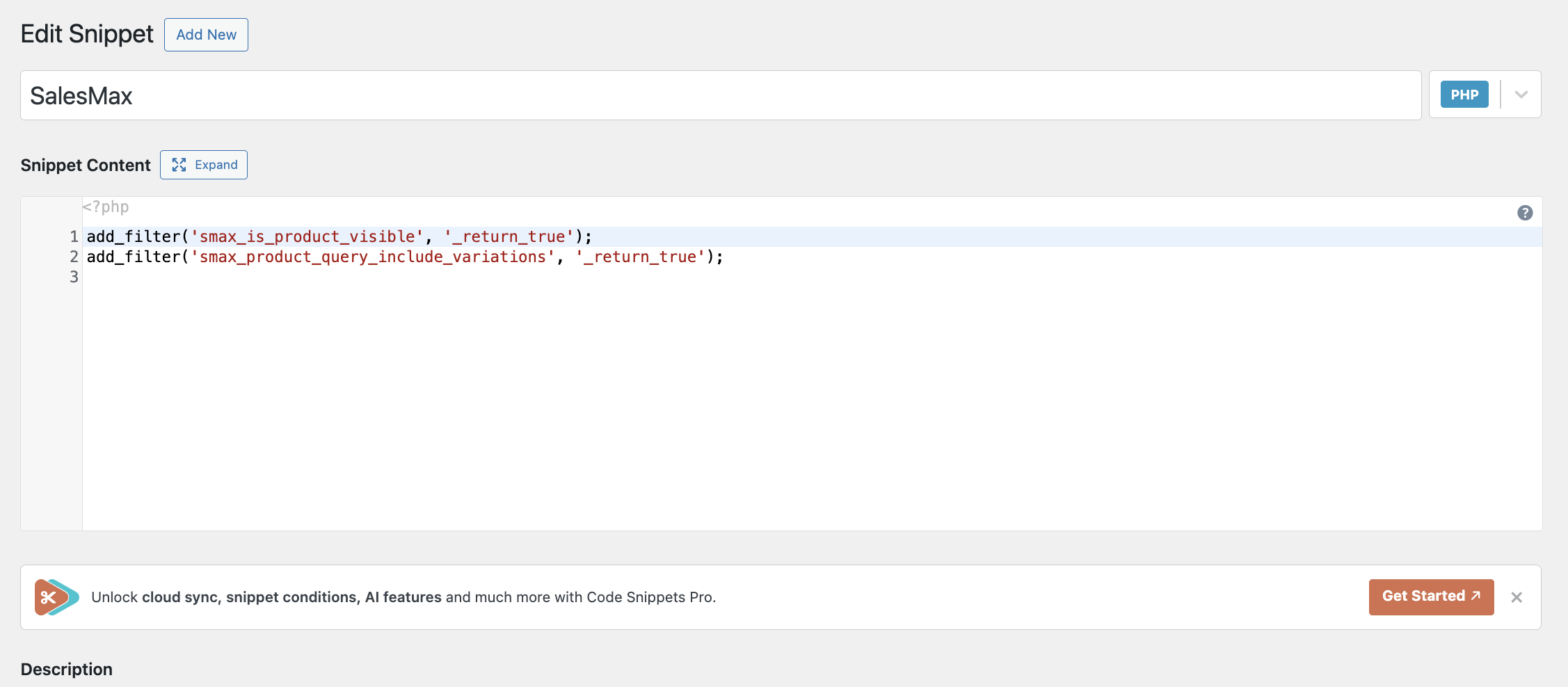The height and width of the screenshot is (687, 1568).
Task: Click the Expand button label text
Action: [x=216, y=165]
